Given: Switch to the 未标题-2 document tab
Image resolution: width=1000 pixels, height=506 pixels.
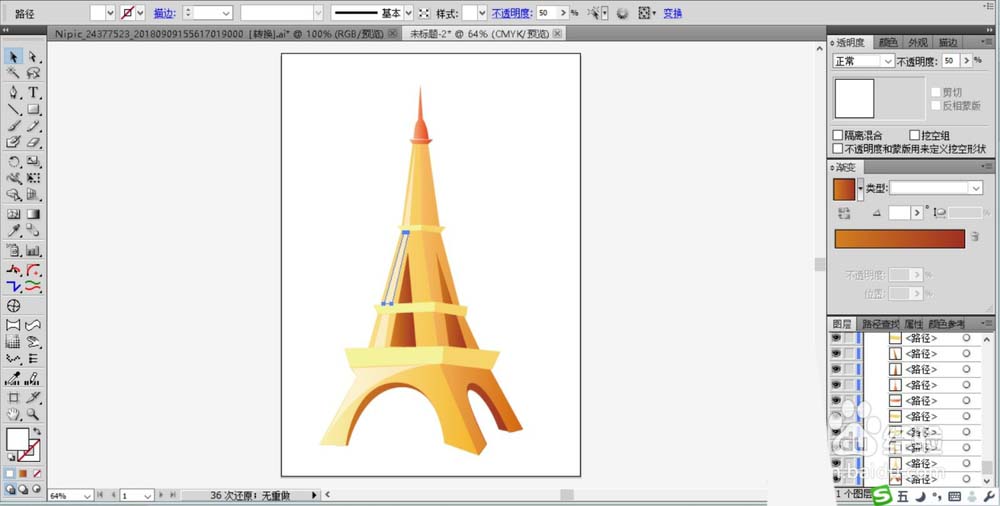Looking at the screenshot, I should pos(480,34).
